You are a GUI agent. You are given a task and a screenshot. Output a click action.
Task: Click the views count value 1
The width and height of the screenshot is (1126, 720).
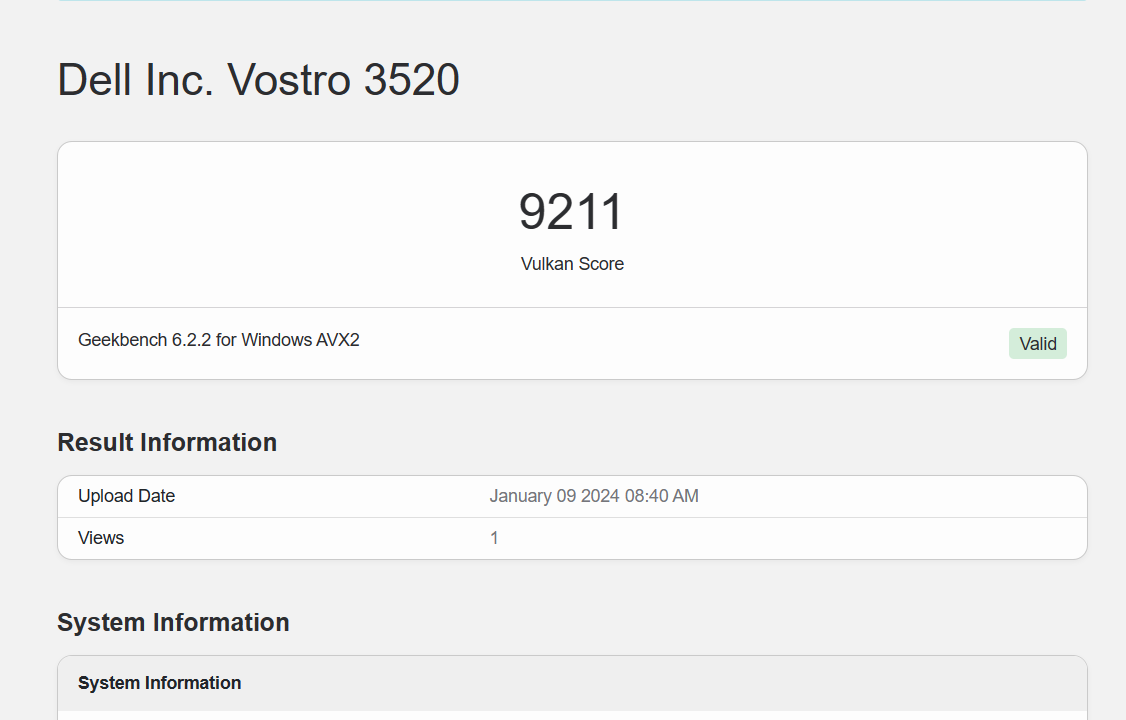494,538
